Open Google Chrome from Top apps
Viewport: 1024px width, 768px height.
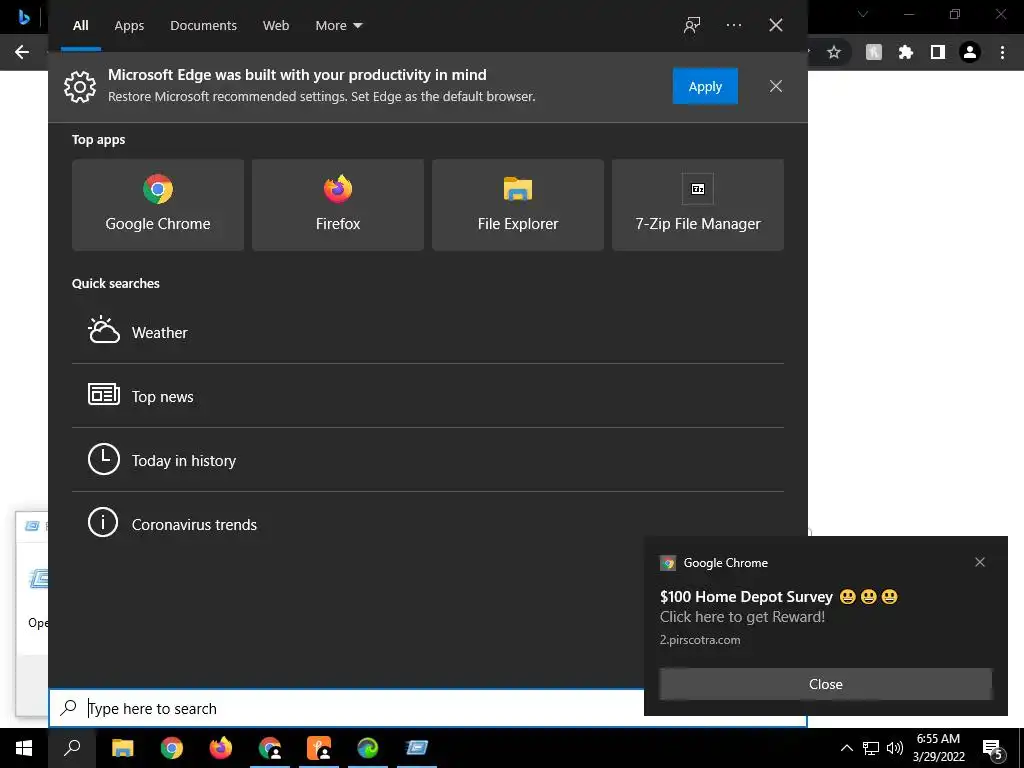tap(157, 204)
